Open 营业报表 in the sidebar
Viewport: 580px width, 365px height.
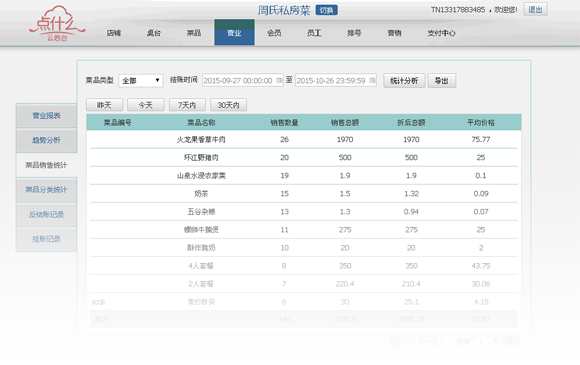tap(46, 116)
